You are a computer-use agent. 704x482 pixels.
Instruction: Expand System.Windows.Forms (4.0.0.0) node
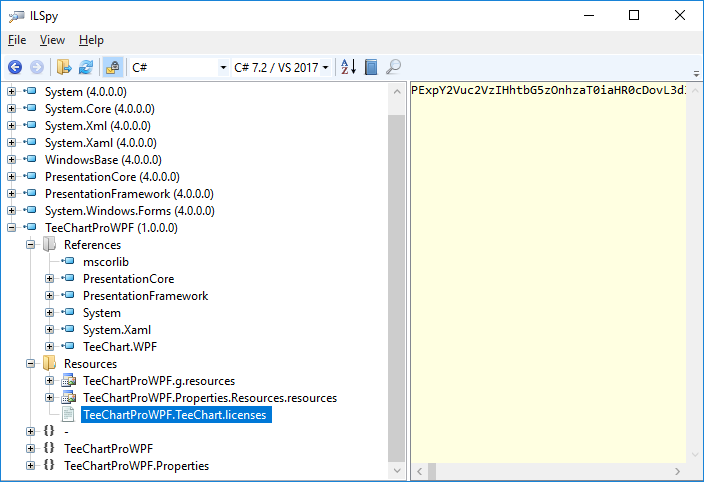pos(12,211)
